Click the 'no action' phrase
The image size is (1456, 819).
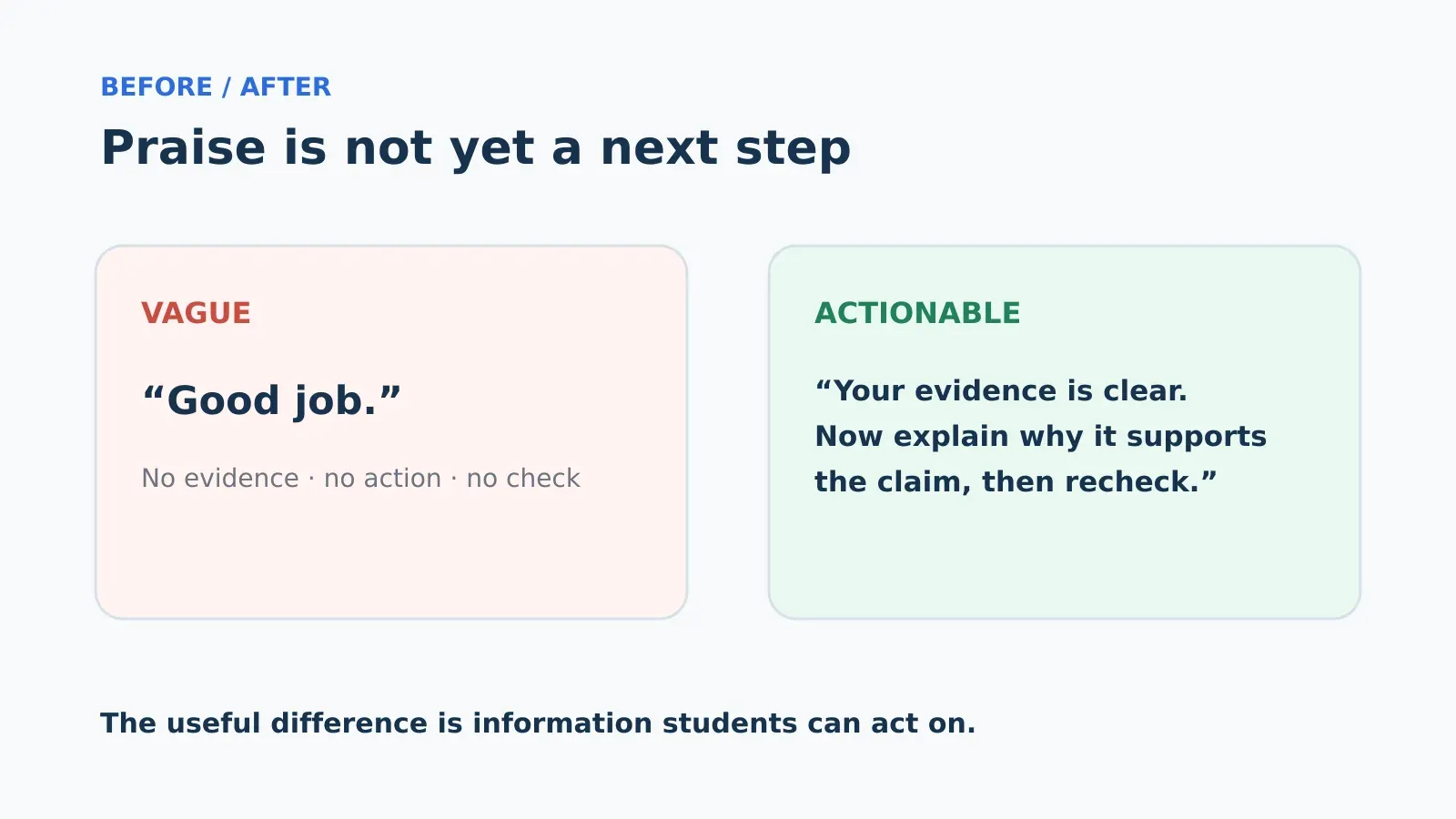point(382,478)
